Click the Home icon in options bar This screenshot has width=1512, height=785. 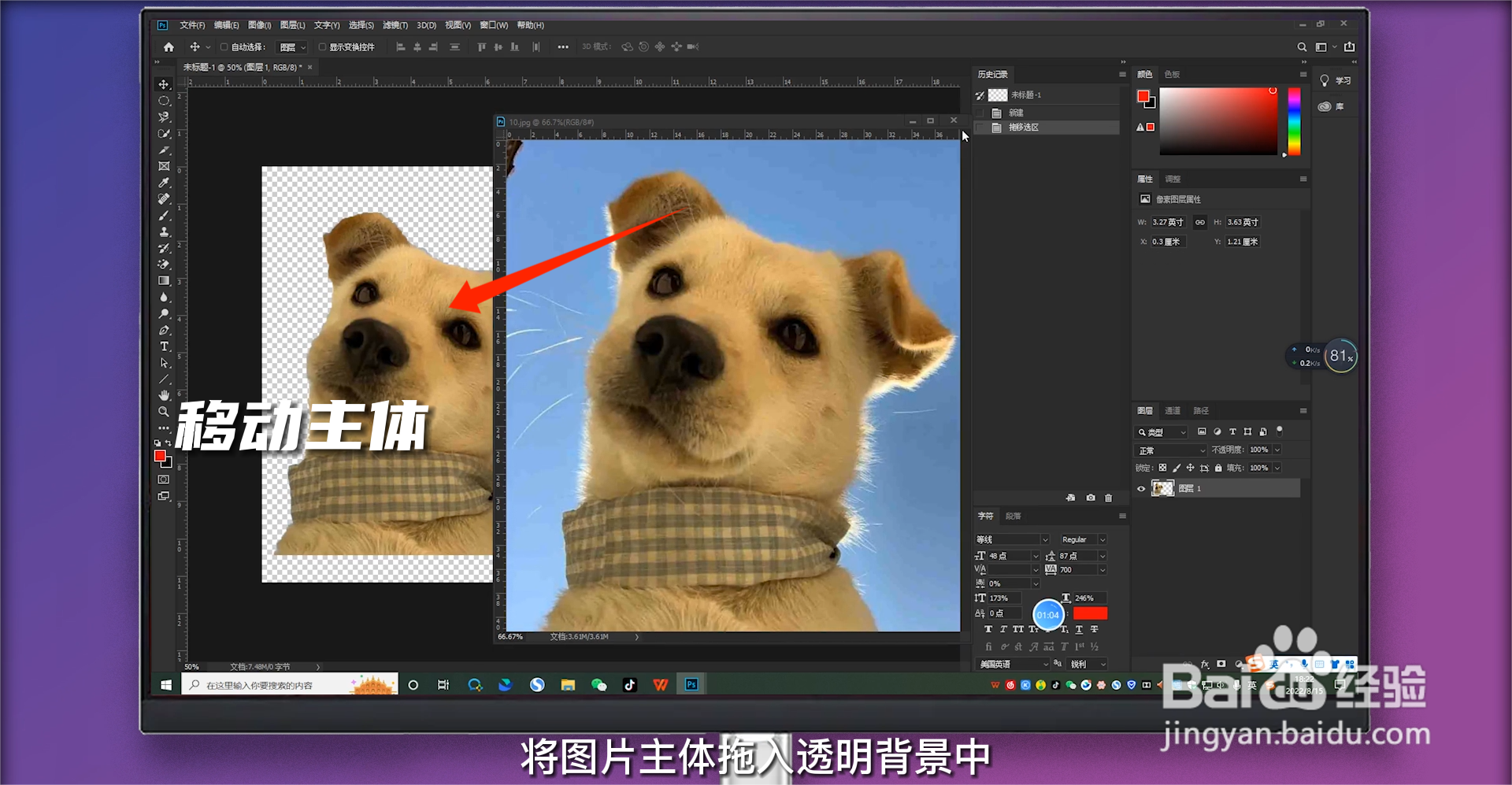pyautogui.click(x=169, y=47)
